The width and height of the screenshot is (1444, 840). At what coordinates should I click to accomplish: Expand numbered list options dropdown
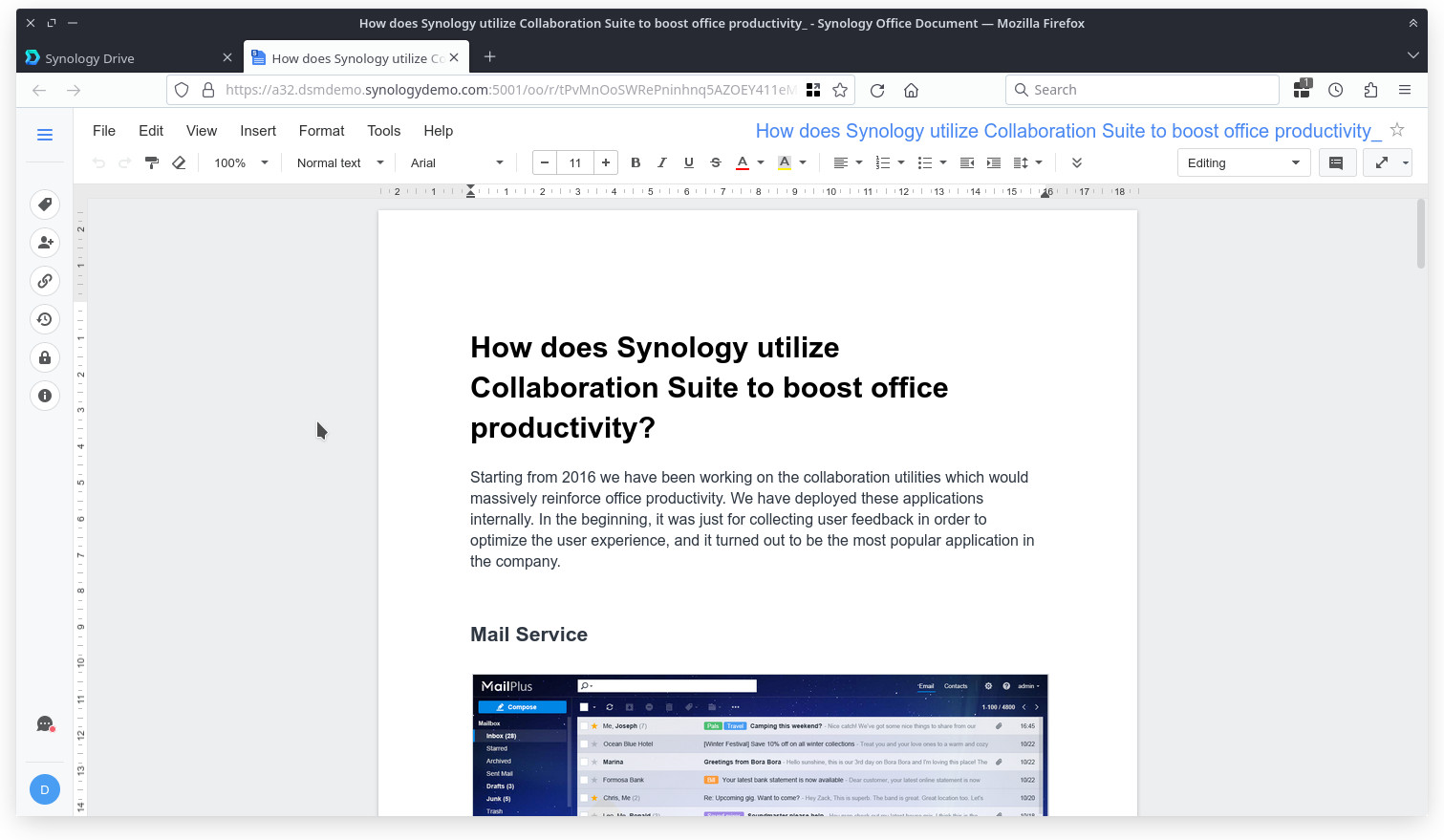901,162
